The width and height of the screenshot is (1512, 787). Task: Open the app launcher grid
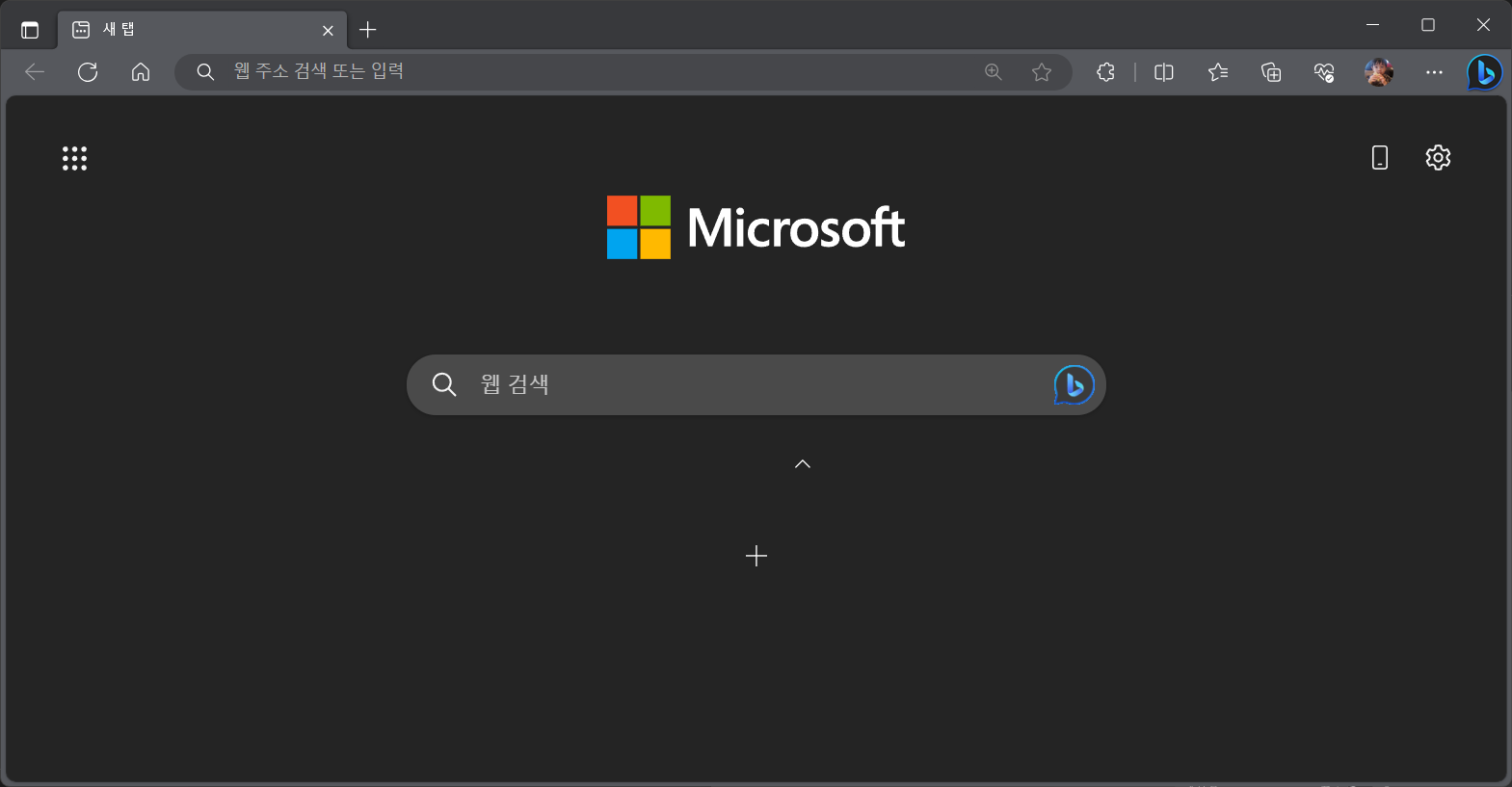75,159
